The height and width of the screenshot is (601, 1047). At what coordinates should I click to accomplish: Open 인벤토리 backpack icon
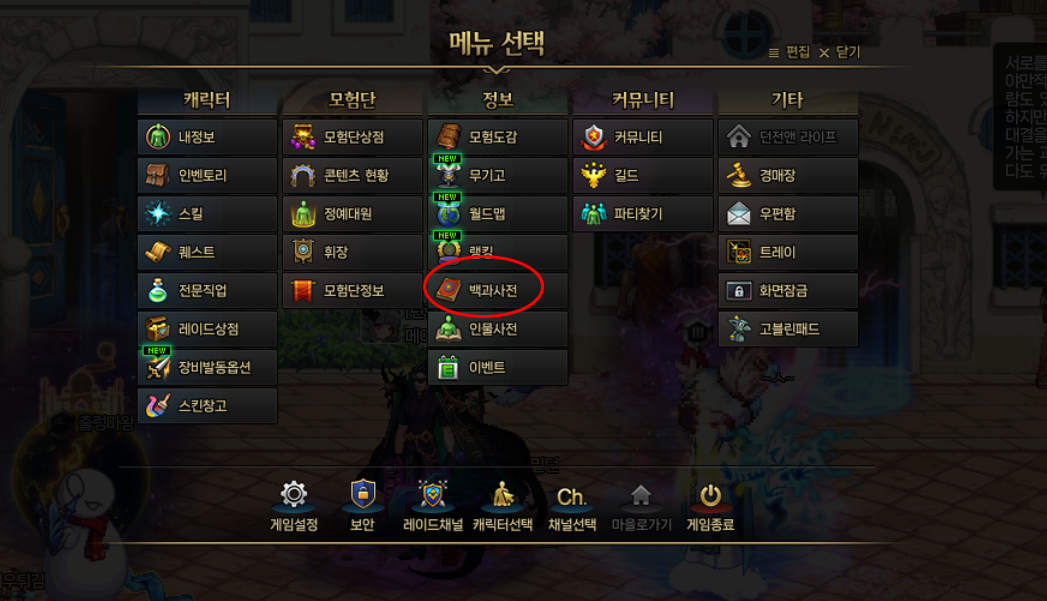158,175
